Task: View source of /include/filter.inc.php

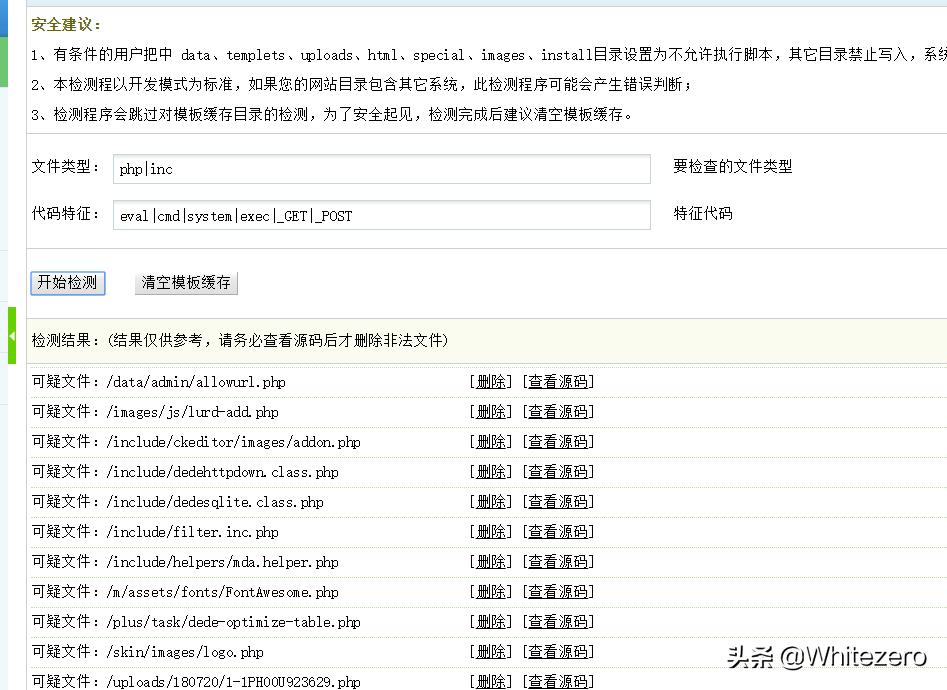Action: (559, 531)
